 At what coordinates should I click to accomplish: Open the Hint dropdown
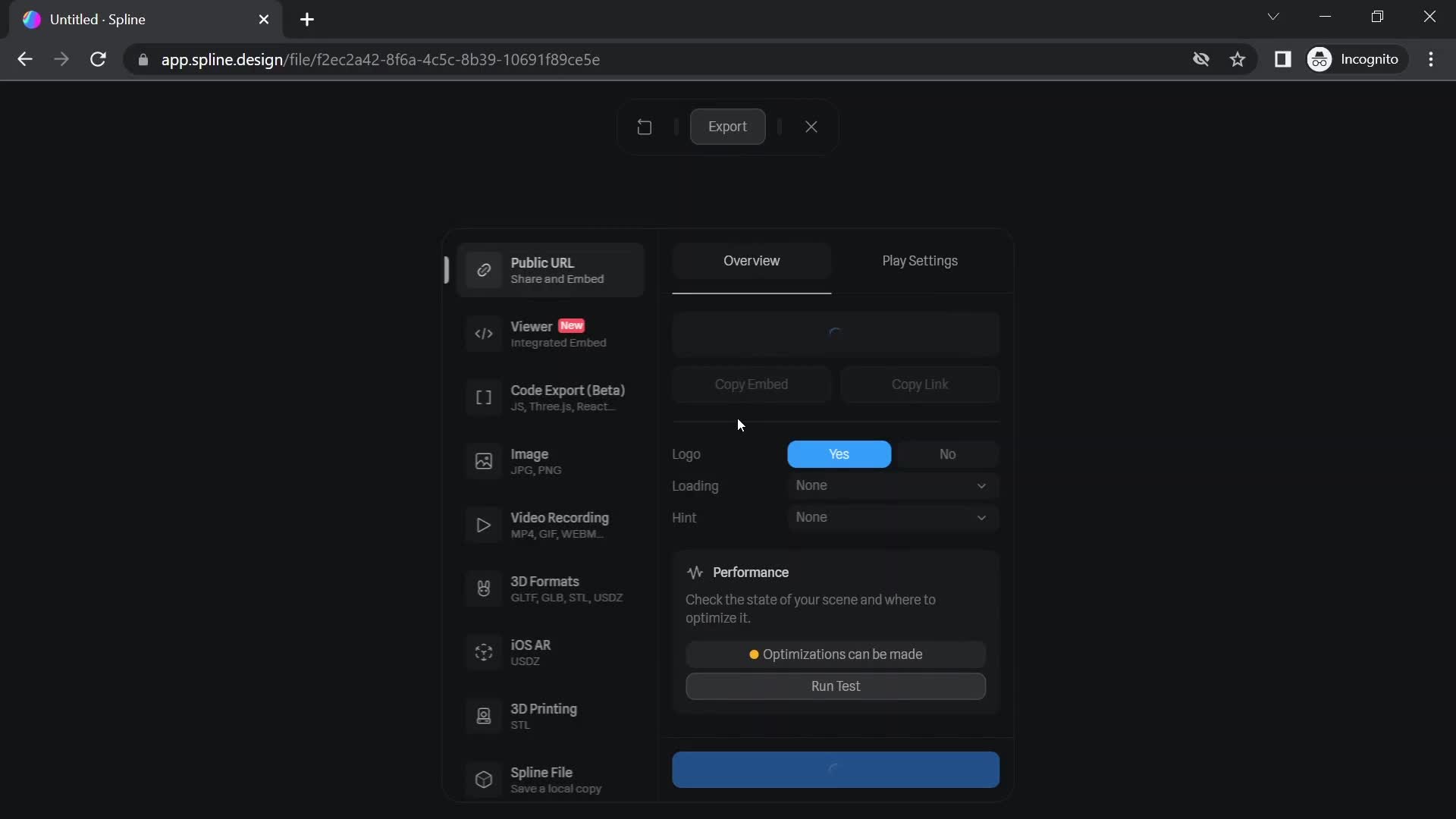pos(893,518)
